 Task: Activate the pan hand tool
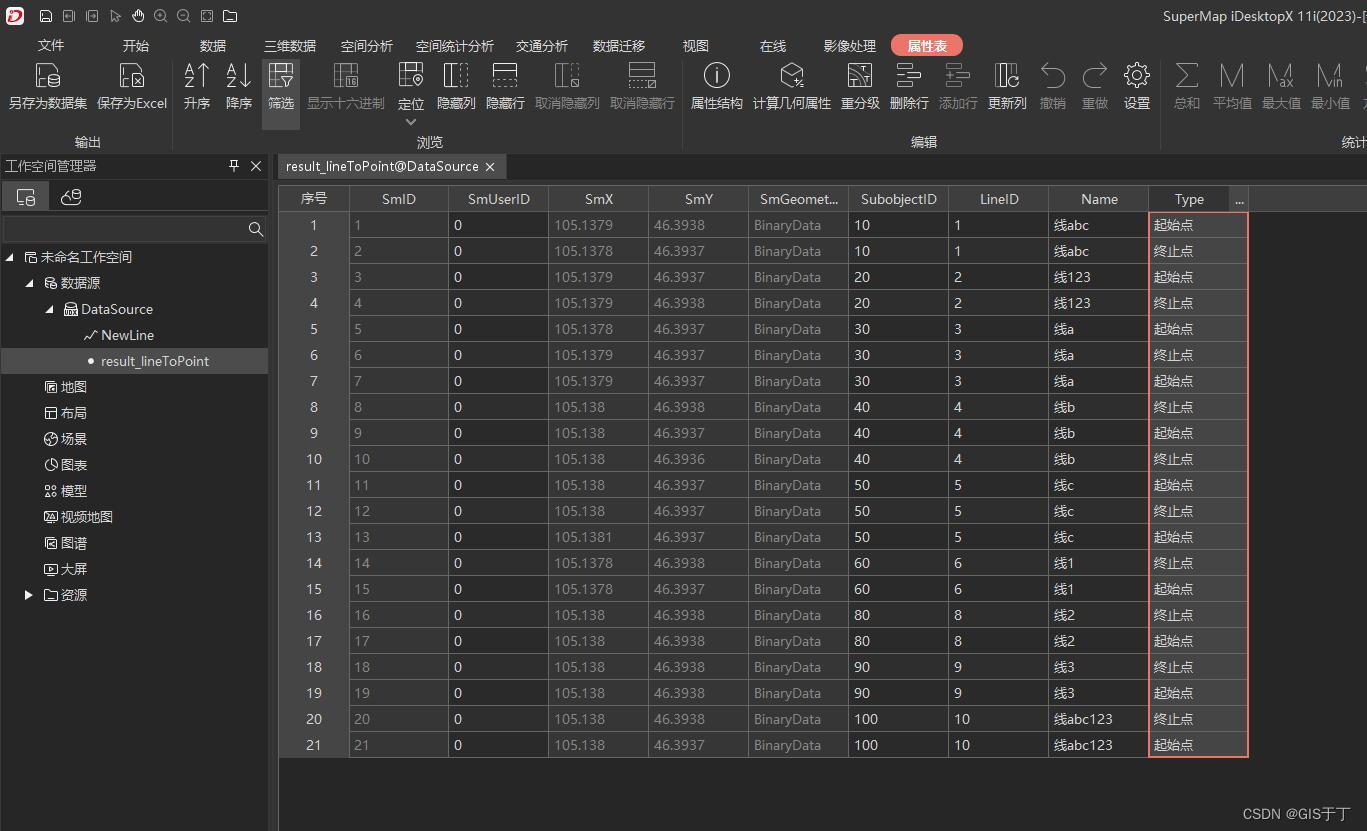[138, 16]
